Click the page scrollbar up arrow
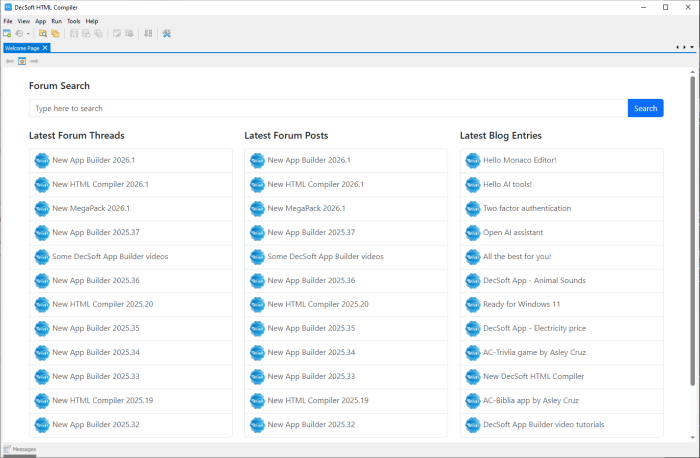This screenshot has height=458, width=700. pos(693,72)
